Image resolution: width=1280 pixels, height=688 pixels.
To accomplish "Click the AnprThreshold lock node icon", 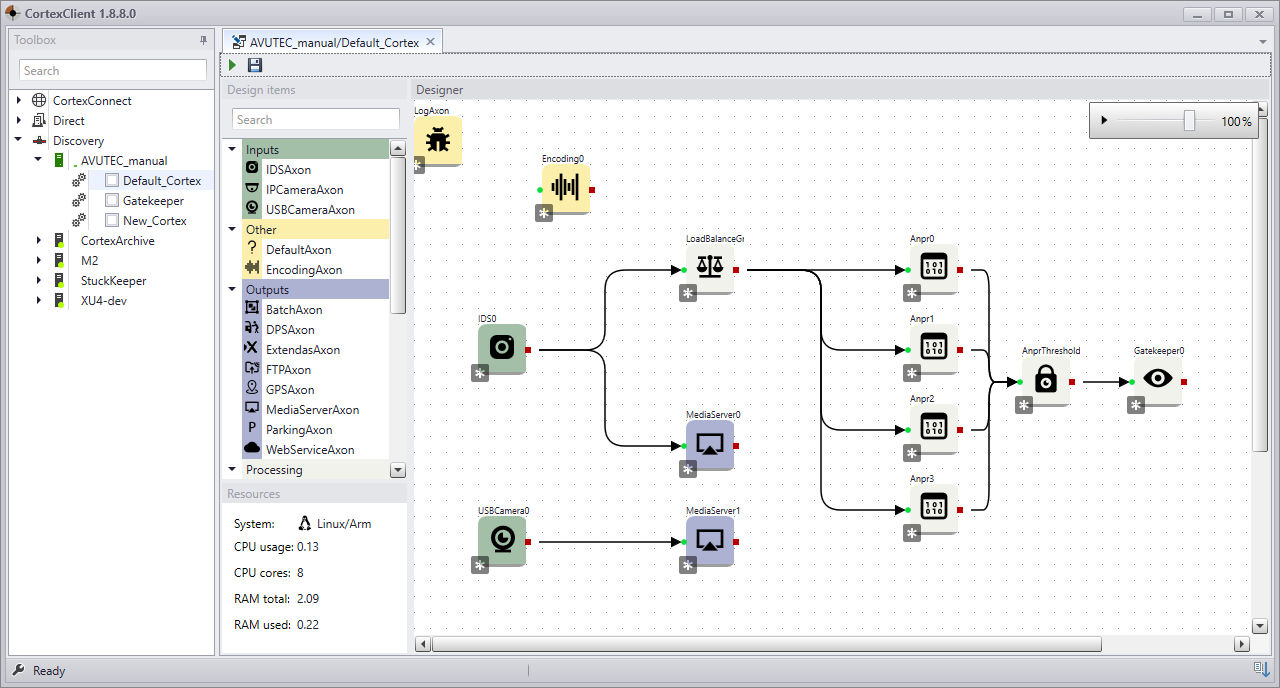I will (1046, 380).
